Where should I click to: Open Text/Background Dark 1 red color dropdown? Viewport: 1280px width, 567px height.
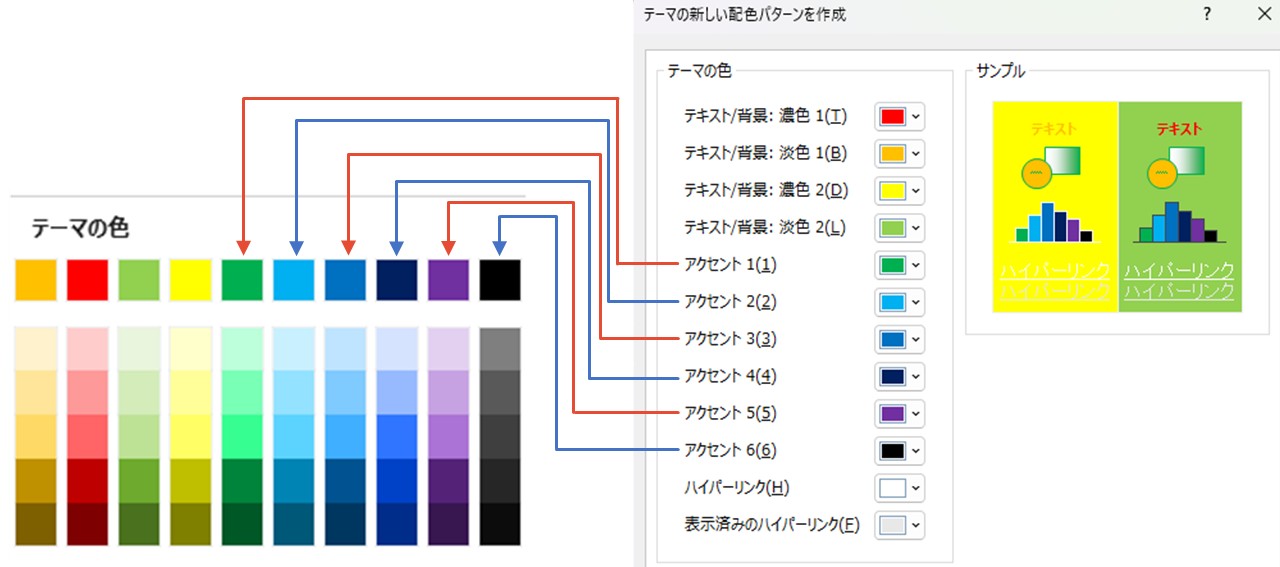click(x=899, y=117)
